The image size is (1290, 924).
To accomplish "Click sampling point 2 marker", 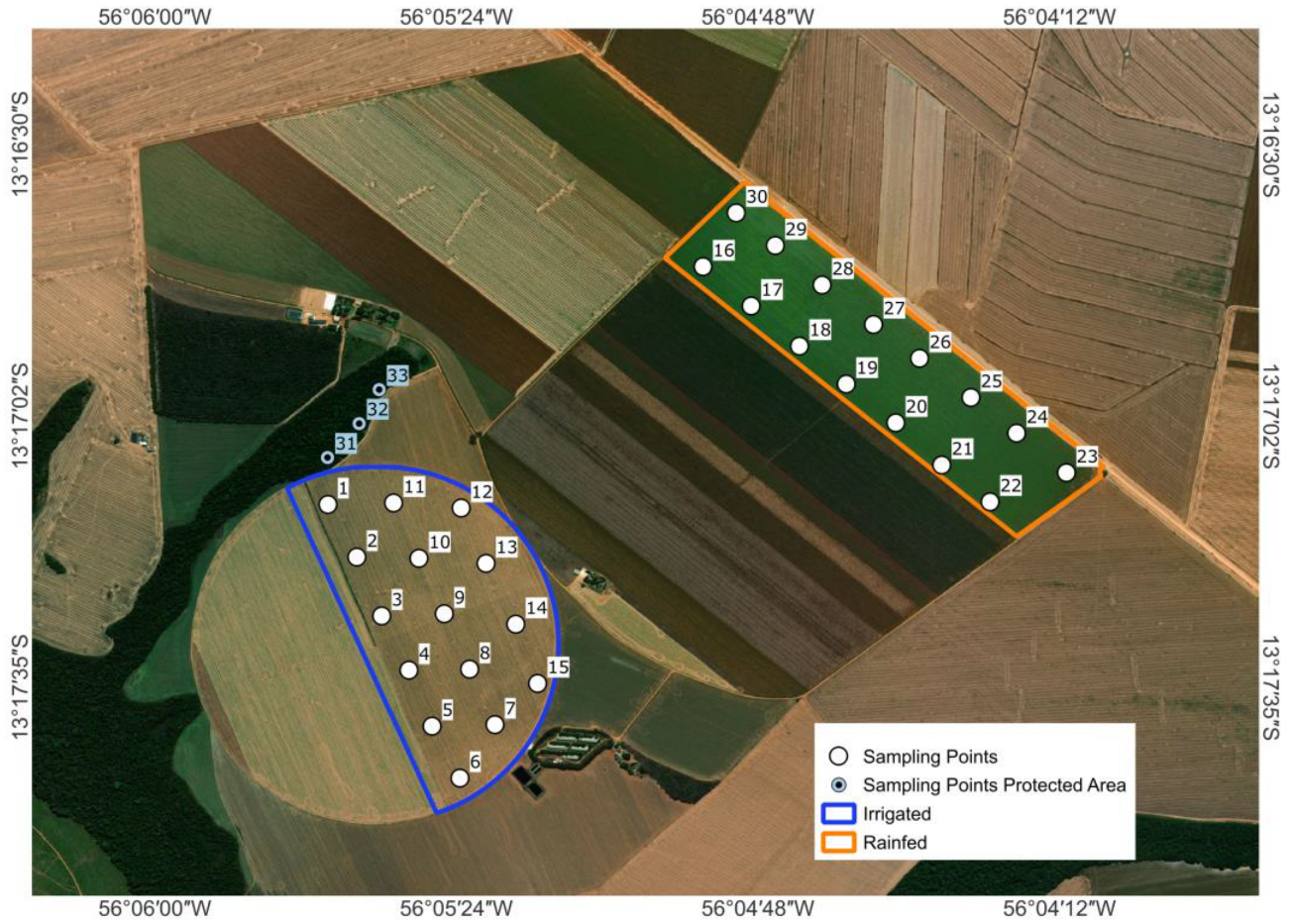I will point(357,558).
